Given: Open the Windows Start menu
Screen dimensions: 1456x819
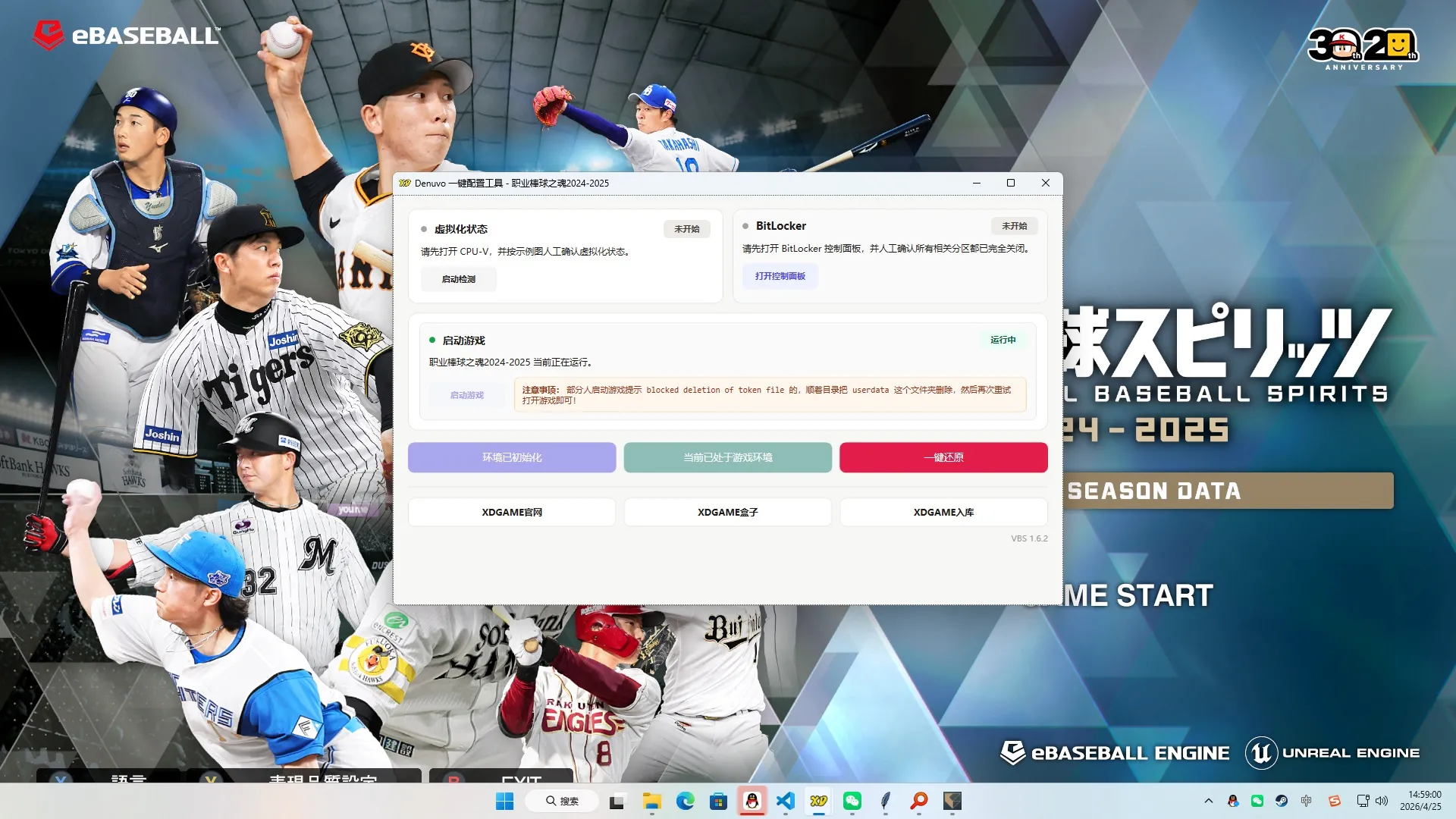Looking at the screenshot, I should click(x=505, y=801).
